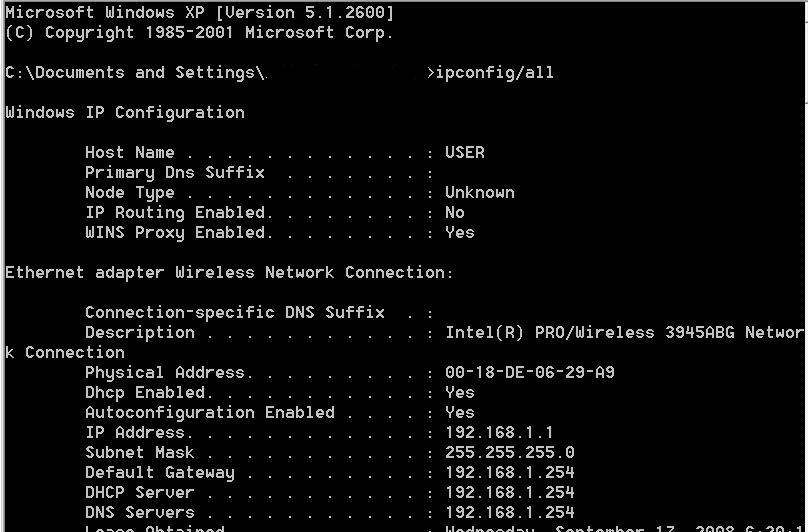Click the Copyright 1985-2001 Microsoft Corp line
The width and height of the screenshot is (808, 532).
click(200, 33)
